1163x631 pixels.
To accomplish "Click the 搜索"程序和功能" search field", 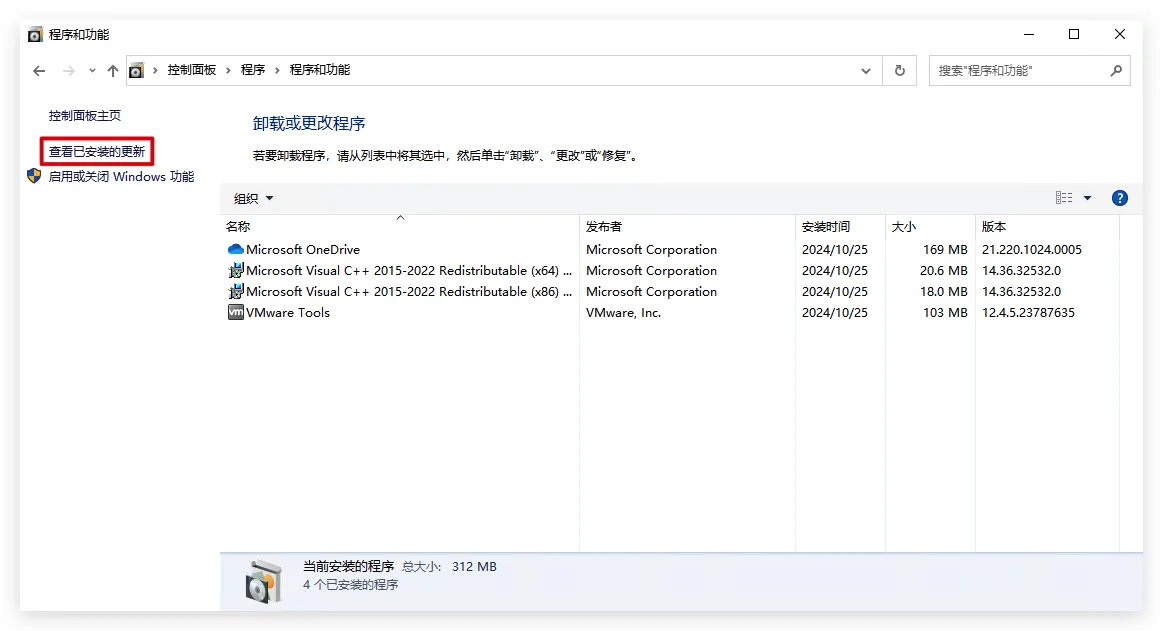I will point(1020,71).
